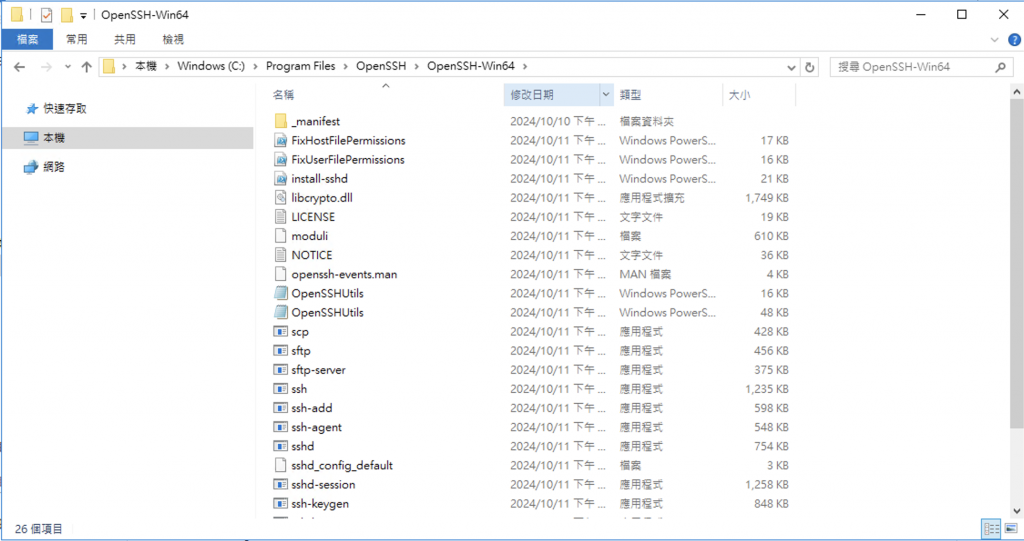The image size is (1024, 541).
Task: Click the _manifest folder icon
Action: tap(281, 121)
